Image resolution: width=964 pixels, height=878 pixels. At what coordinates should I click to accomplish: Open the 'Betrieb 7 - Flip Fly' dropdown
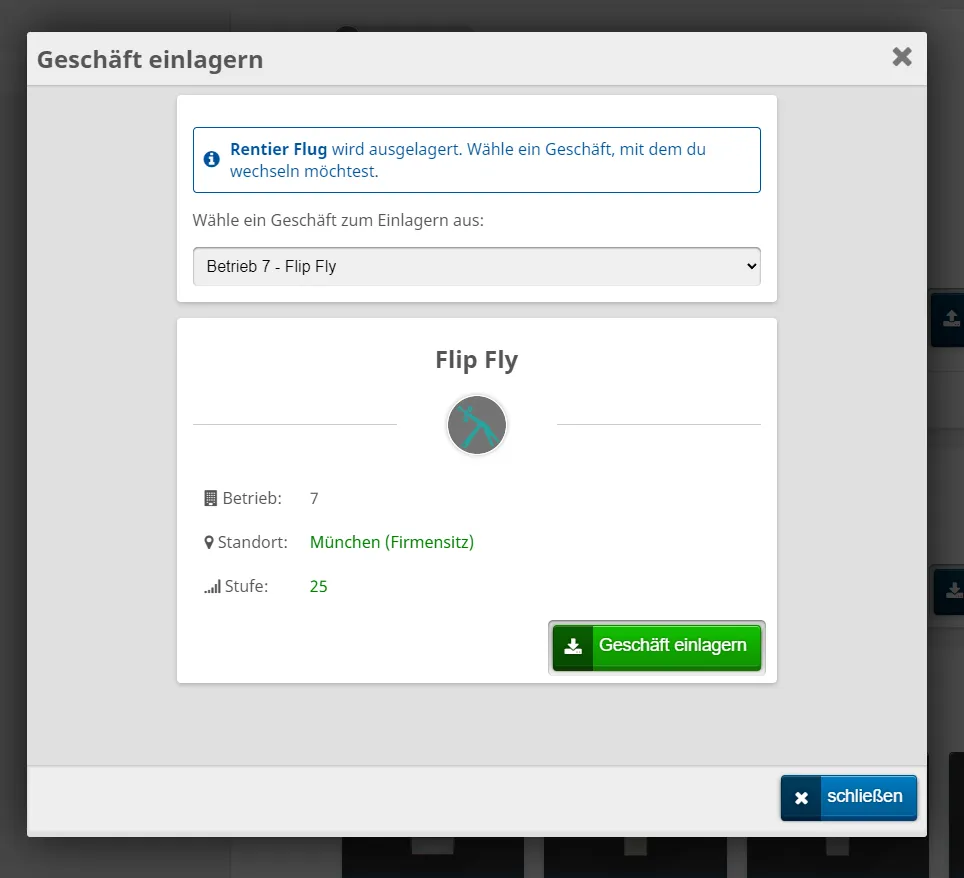(x=476, y=267)
